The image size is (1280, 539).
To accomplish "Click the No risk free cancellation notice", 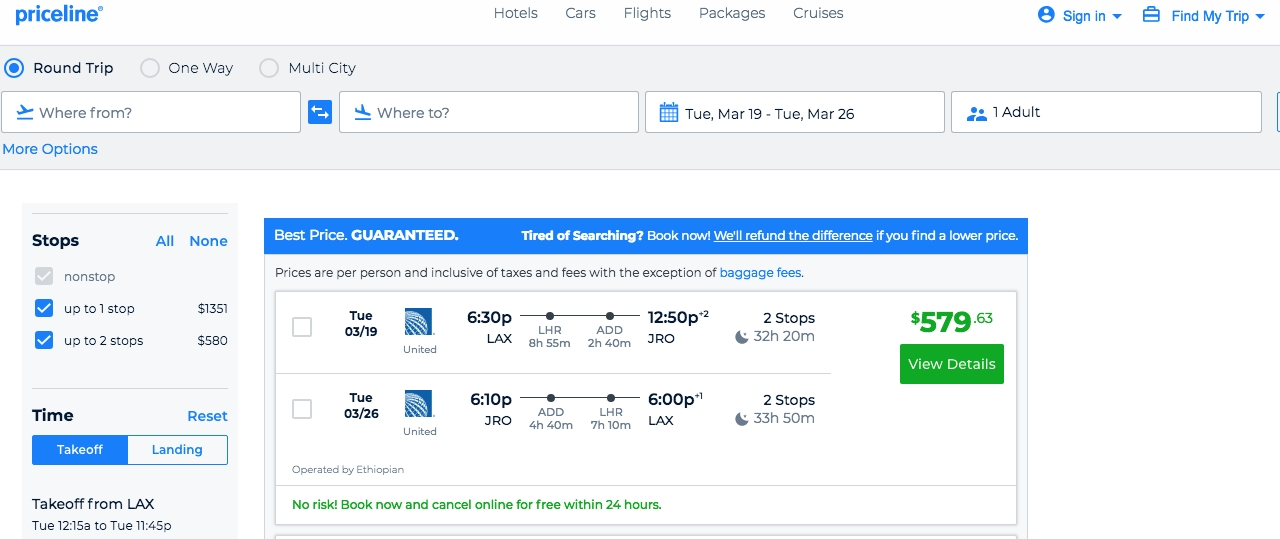I will [477, 505].
